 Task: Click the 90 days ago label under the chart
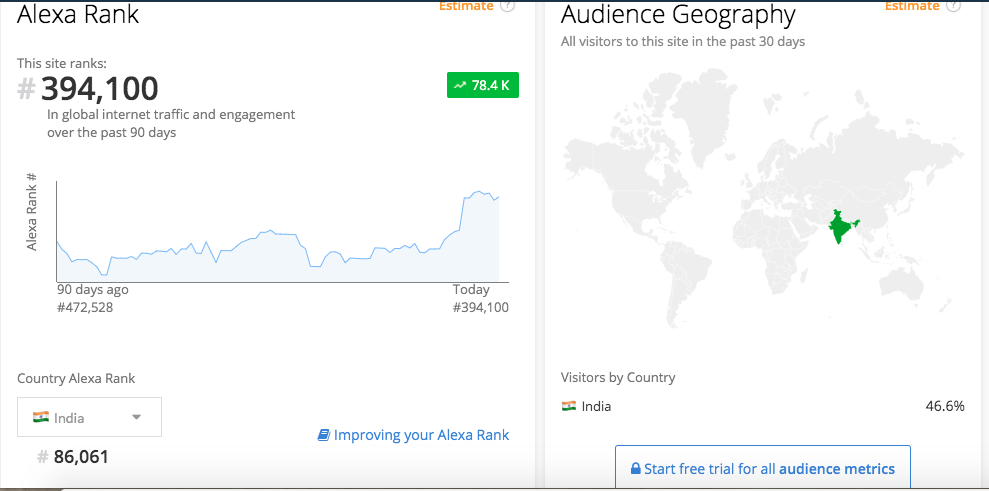[93, 290]
